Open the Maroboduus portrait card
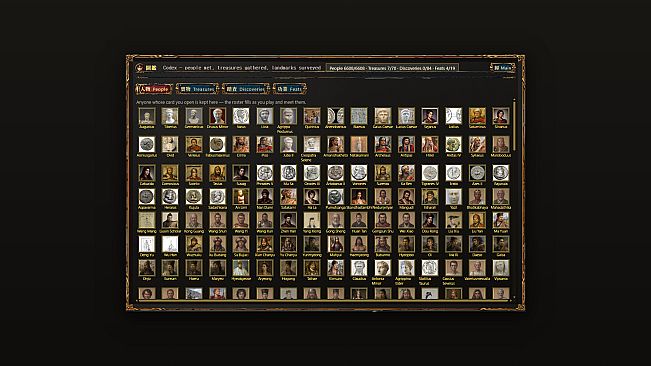This screenshot has width=651, height=366. coord(501,144)
